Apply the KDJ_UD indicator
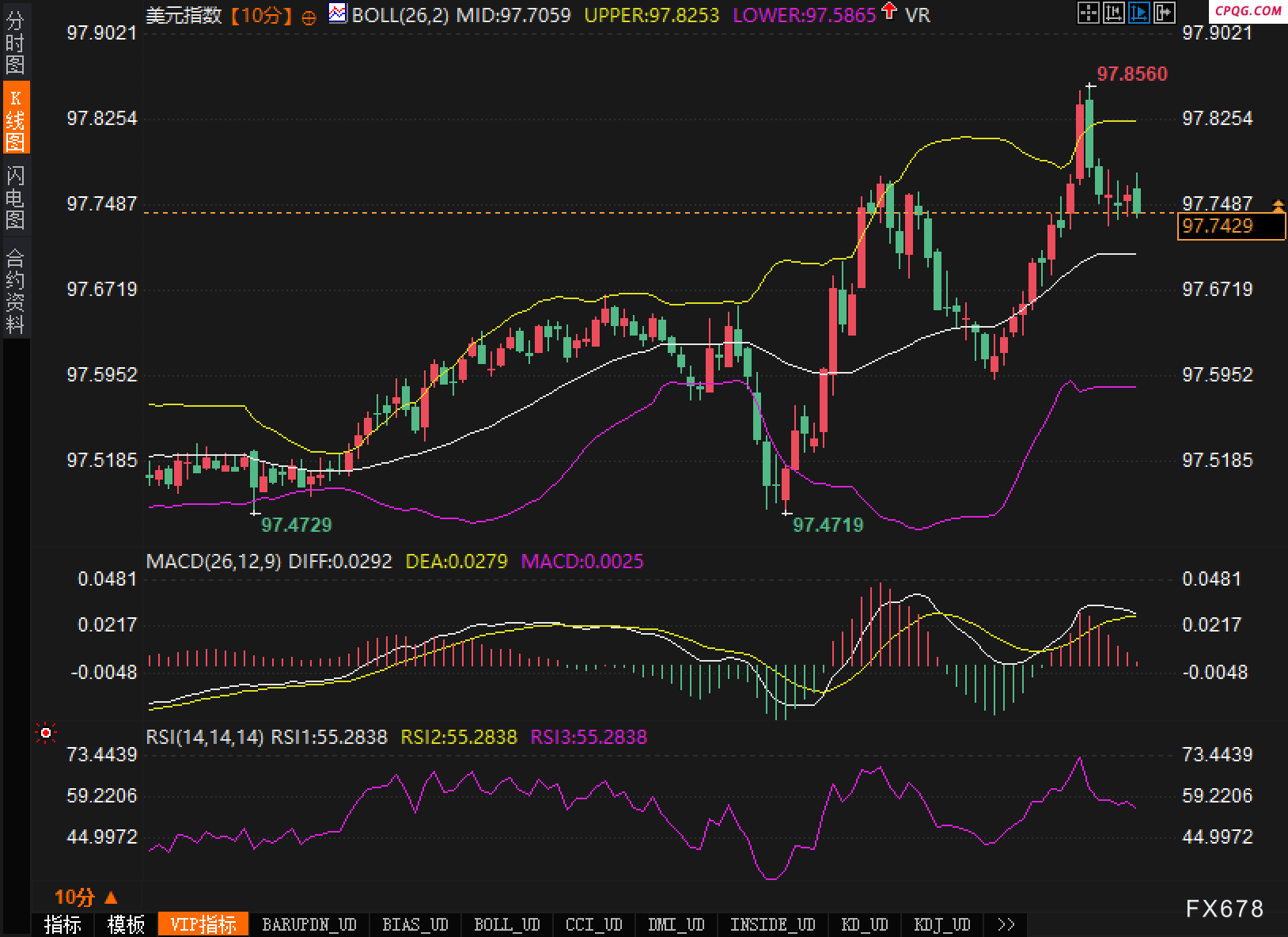The width and height of the screenshot is (1288, 937). point(941,924)
